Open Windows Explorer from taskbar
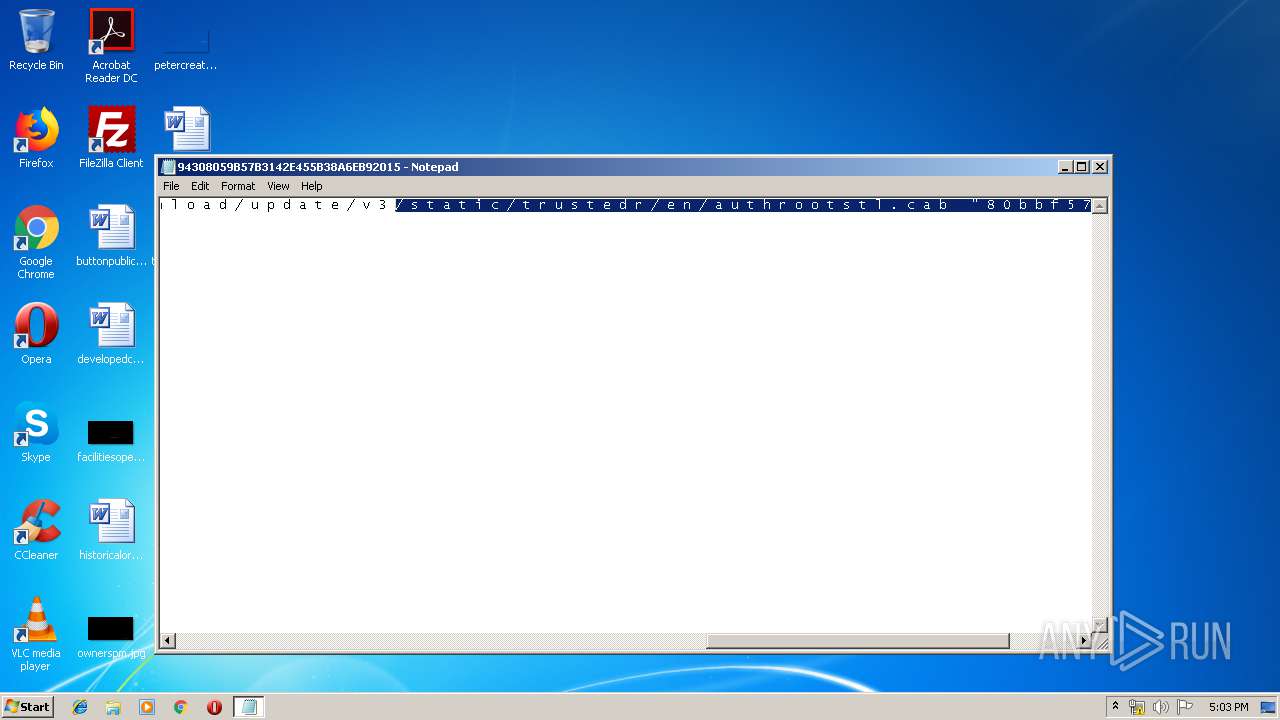 click(113, 707)
